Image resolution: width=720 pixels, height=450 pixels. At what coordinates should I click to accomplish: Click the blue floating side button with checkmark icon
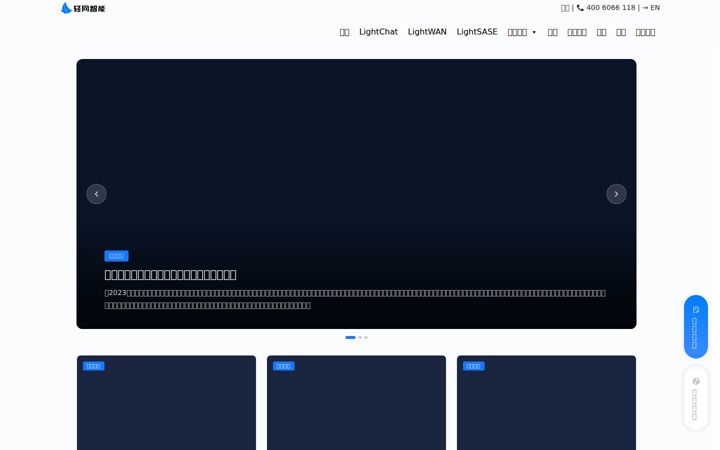(696, 326)
